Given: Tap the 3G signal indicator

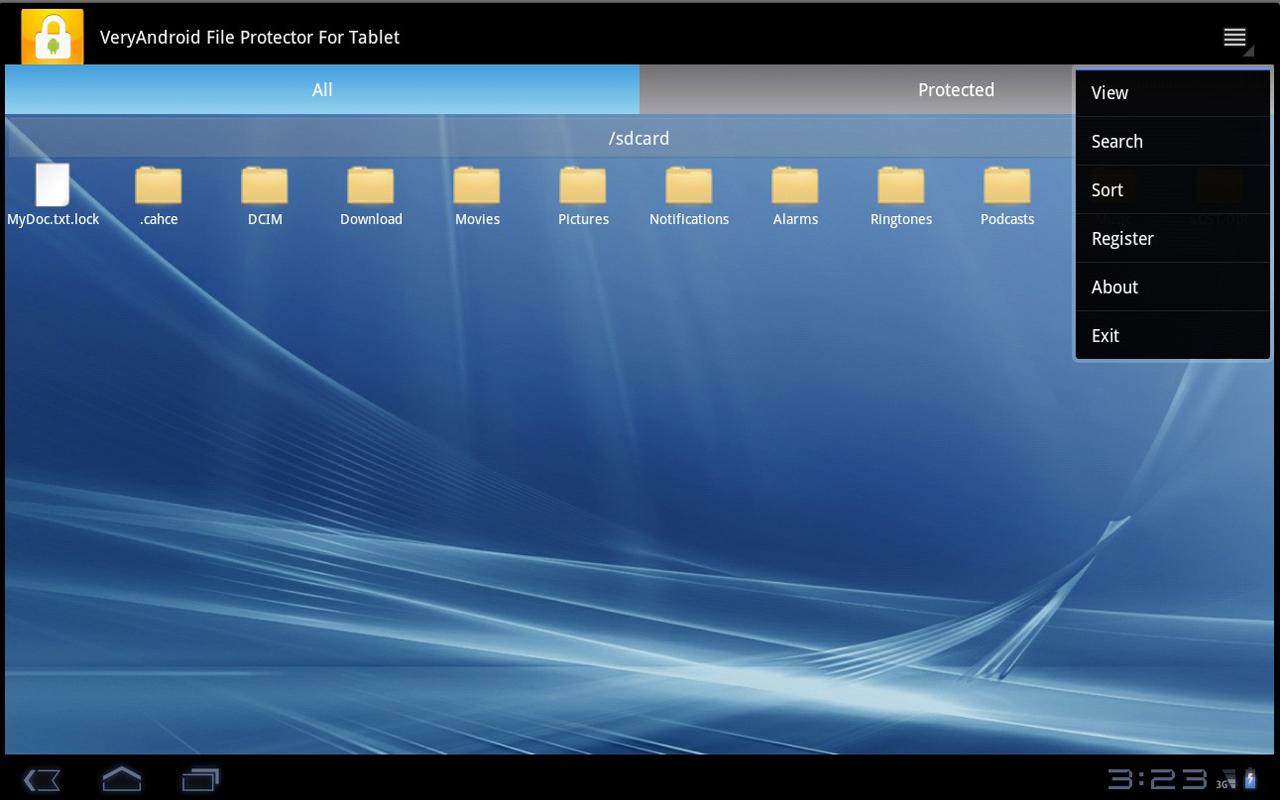Looking at the screenshot, I should tap(1226, 780).
